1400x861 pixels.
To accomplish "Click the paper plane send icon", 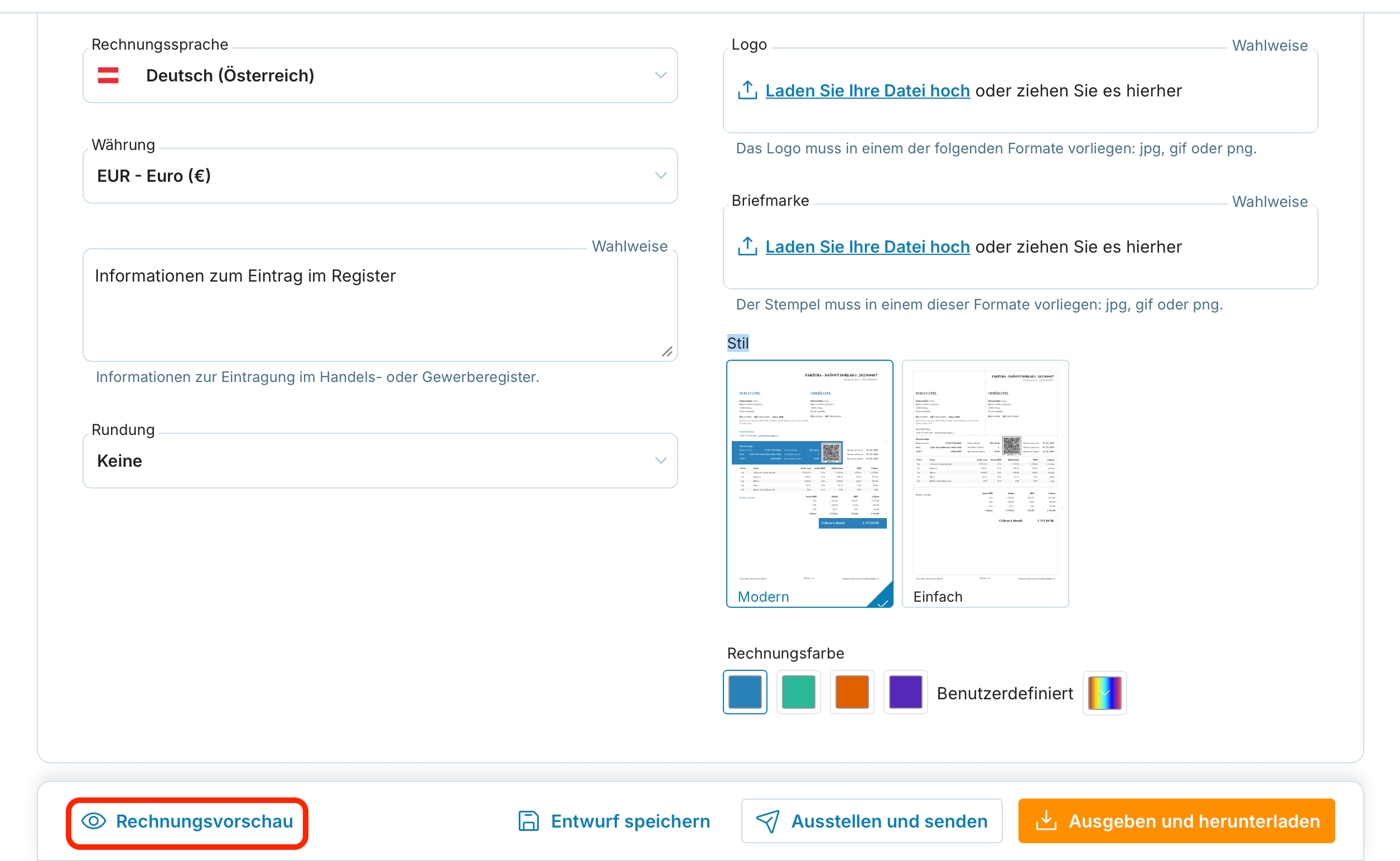I will pyautogui.click(x=767, y=821).
